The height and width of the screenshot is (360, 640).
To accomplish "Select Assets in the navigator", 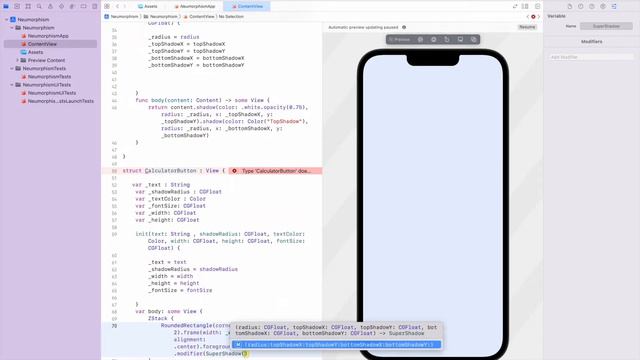I will tap(35, 52).
